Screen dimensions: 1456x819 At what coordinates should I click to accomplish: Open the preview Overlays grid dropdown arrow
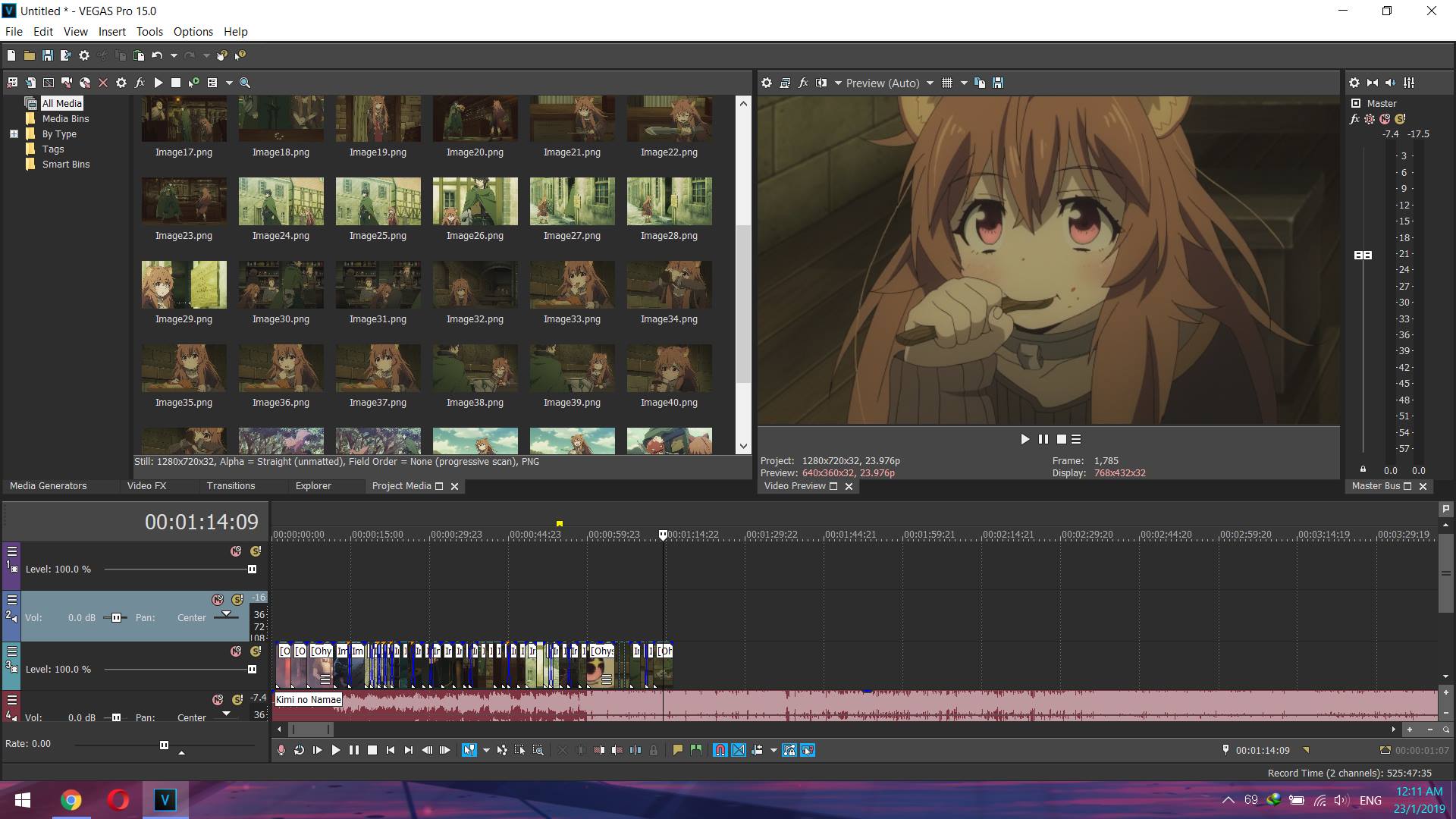pyautogui.click(x=964, y=83)
